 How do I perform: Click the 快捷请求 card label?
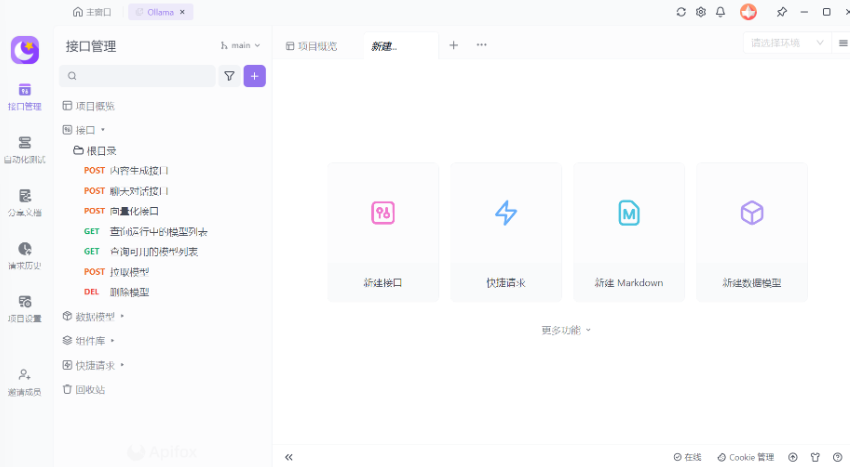pos(506,283)
